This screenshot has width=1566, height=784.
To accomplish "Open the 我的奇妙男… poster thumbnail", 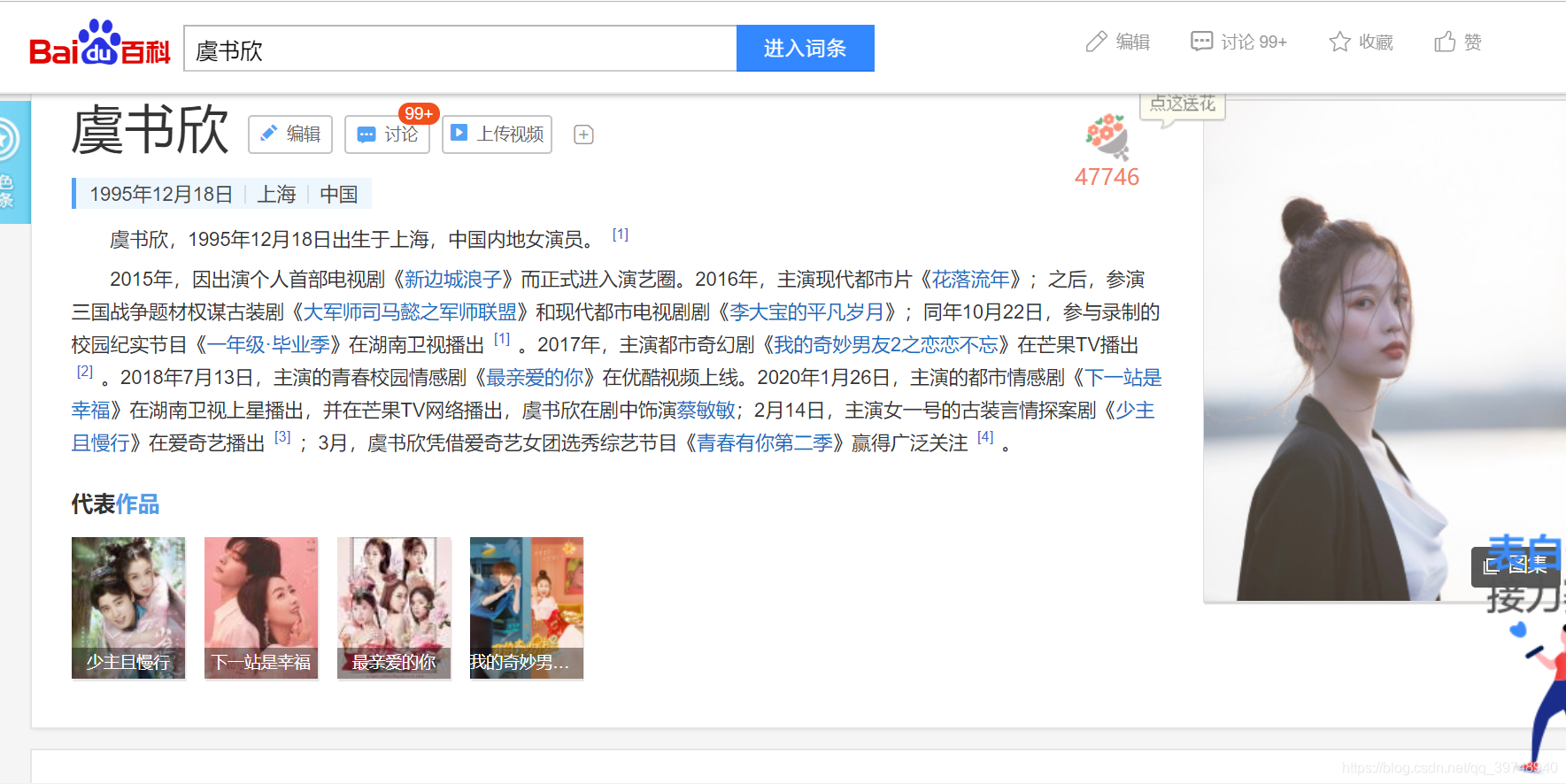I will (x=527, y=608).
